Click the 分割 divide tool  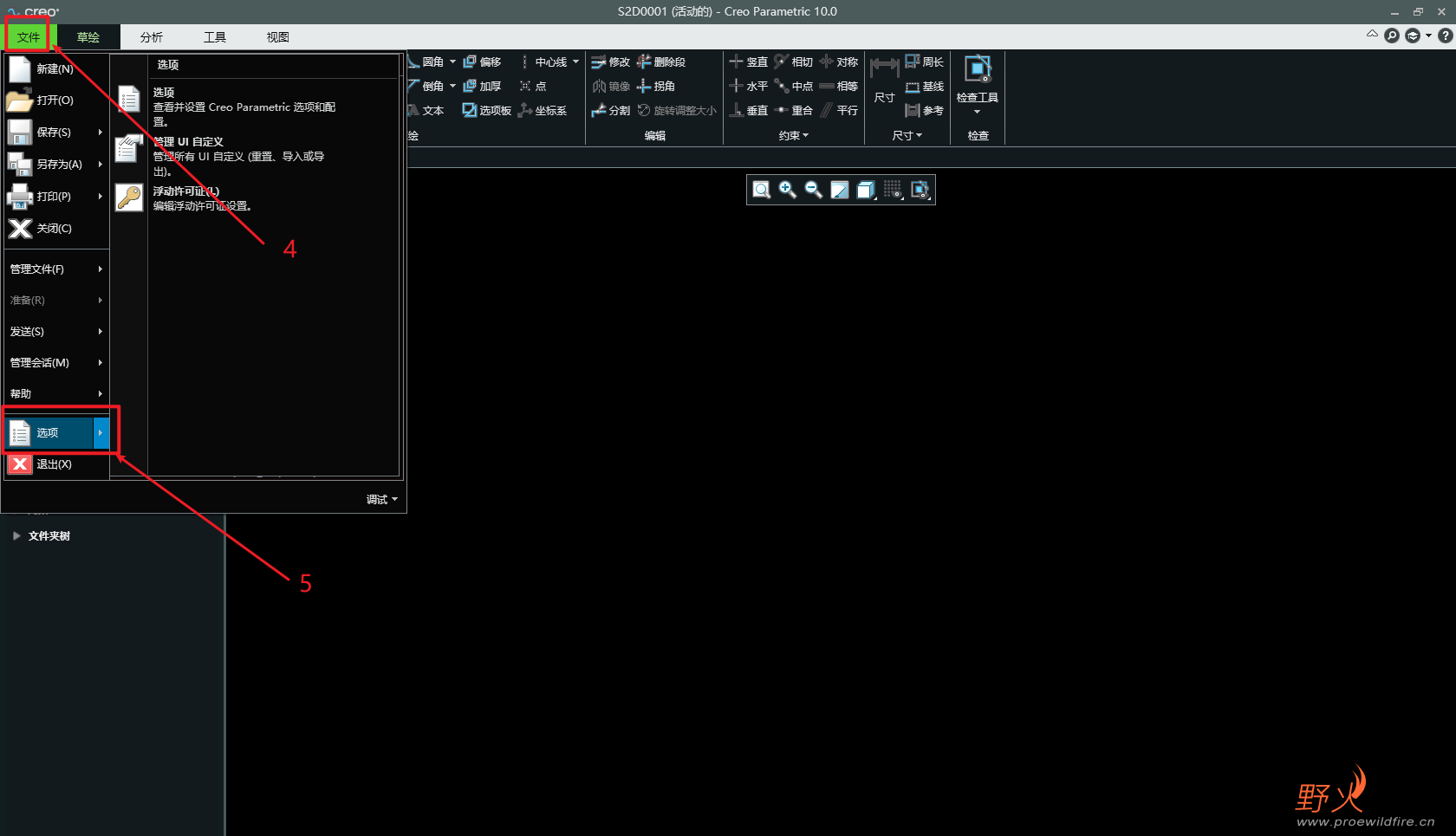pyautogui.click(x=611, y=111)
